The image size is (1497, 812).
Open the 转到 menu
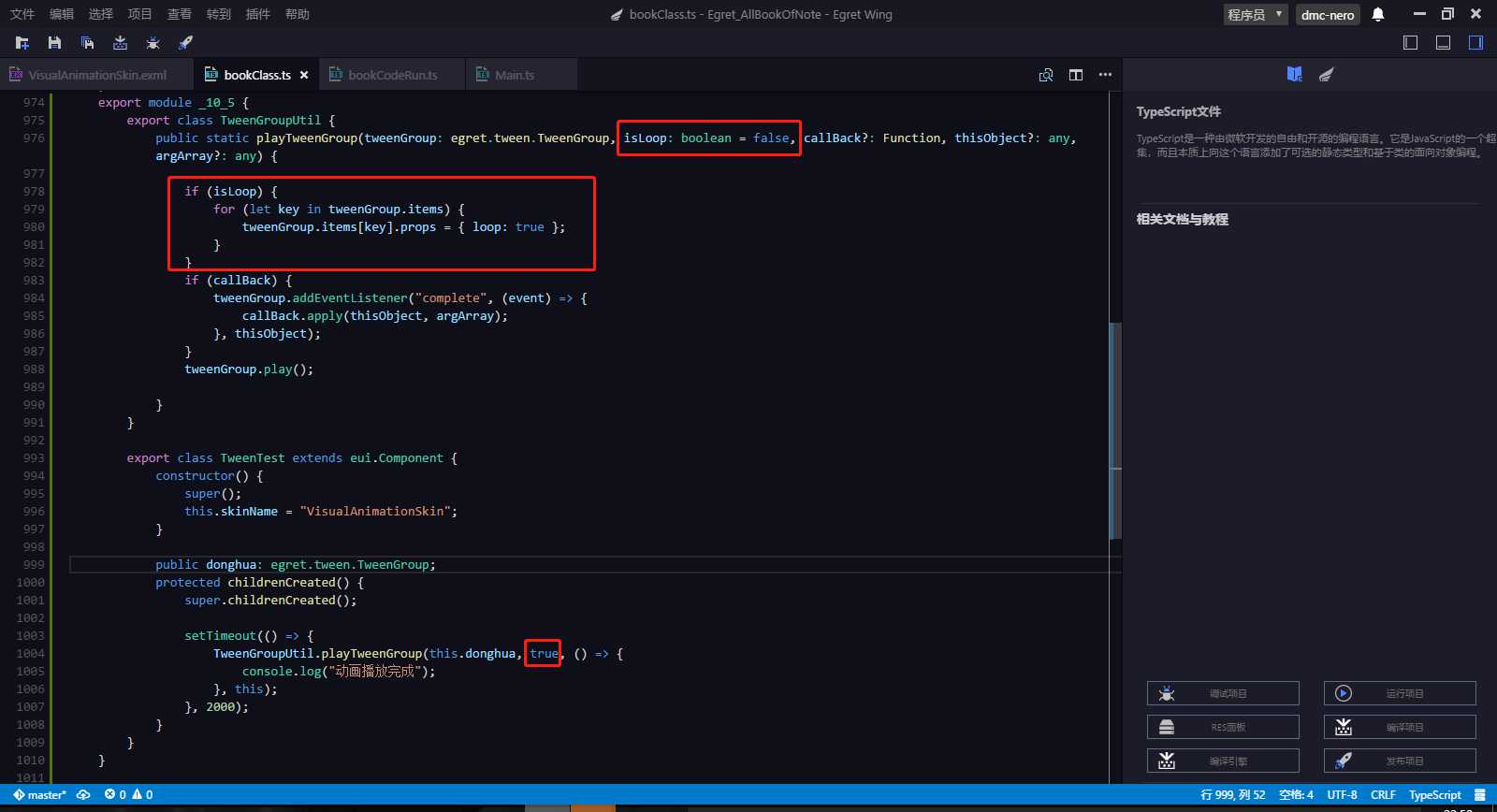(x=219, y=14)
